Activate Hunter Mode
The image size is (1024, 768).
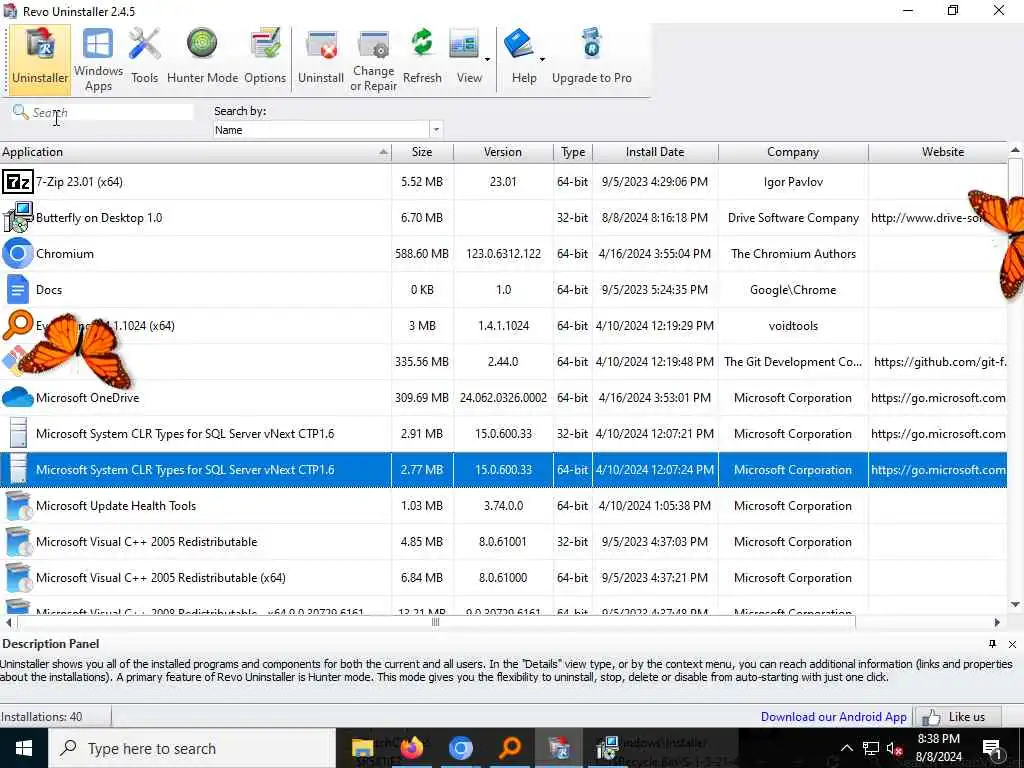coord(202,58)
